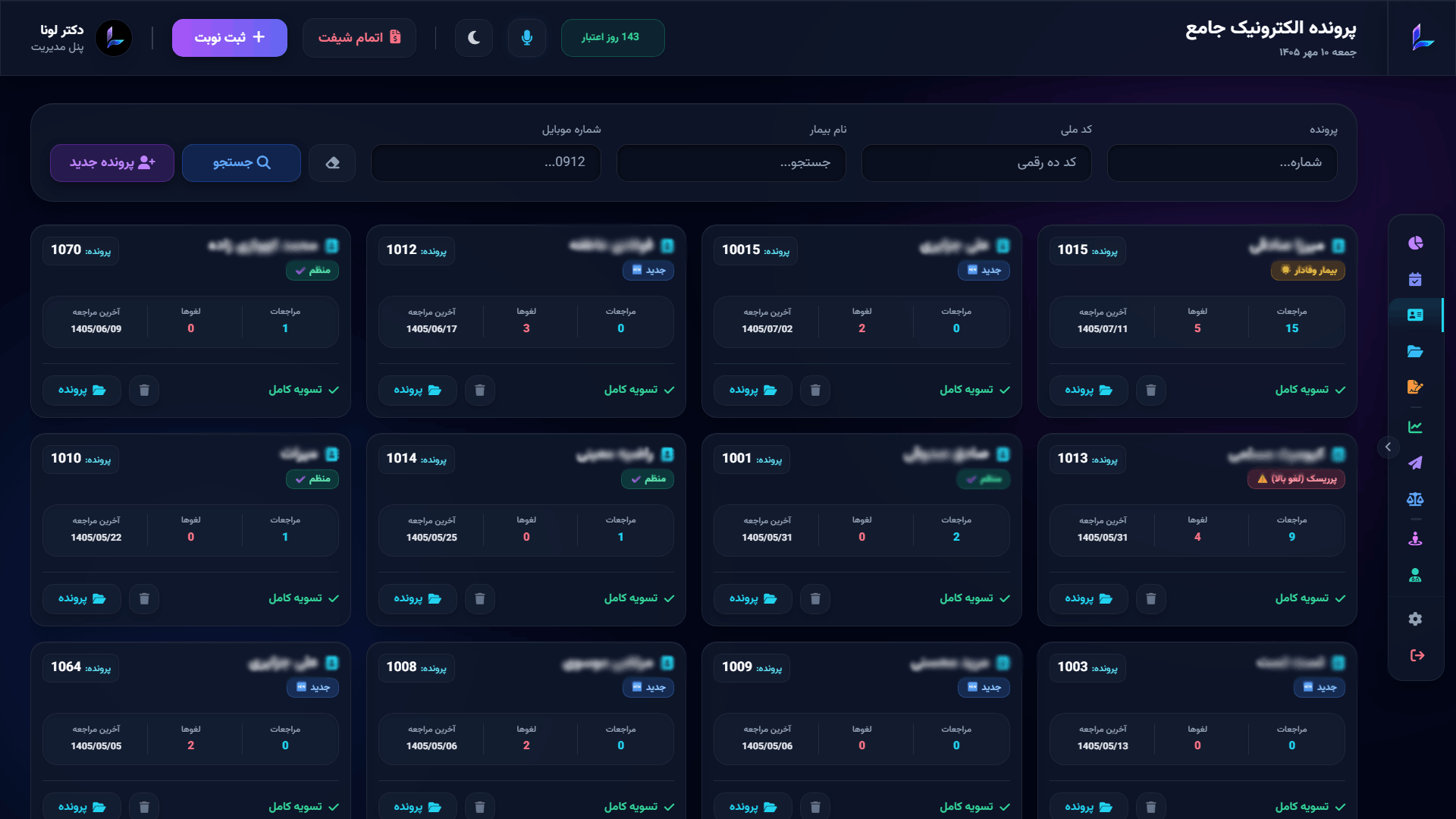Delete patient record 1001 with trash icon
Screen dimensions: 1456x819
pos(815,598)
